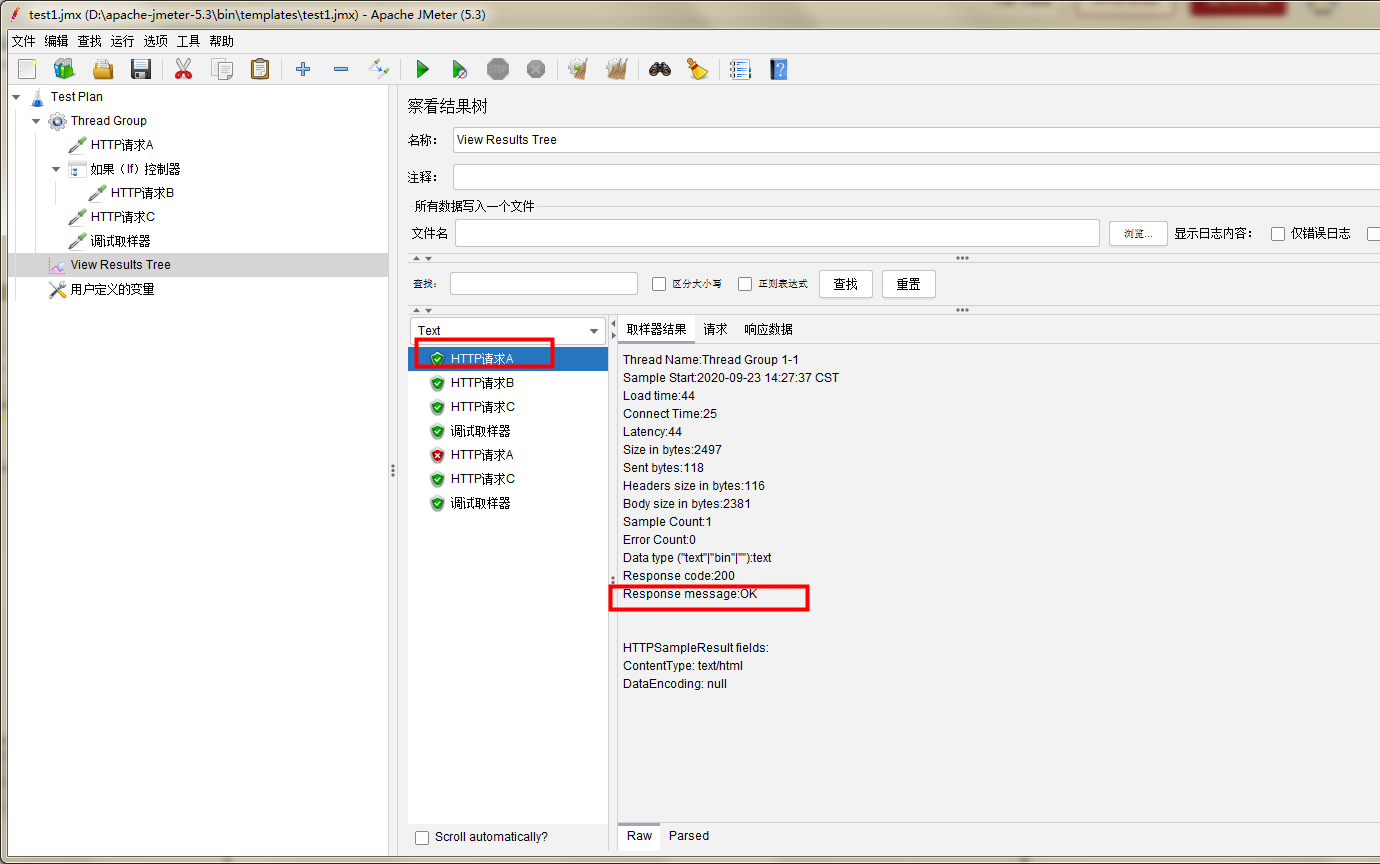Select 调试取样器 in the test plan tree
Viewport: 1380px width, 864px height.
121,241
